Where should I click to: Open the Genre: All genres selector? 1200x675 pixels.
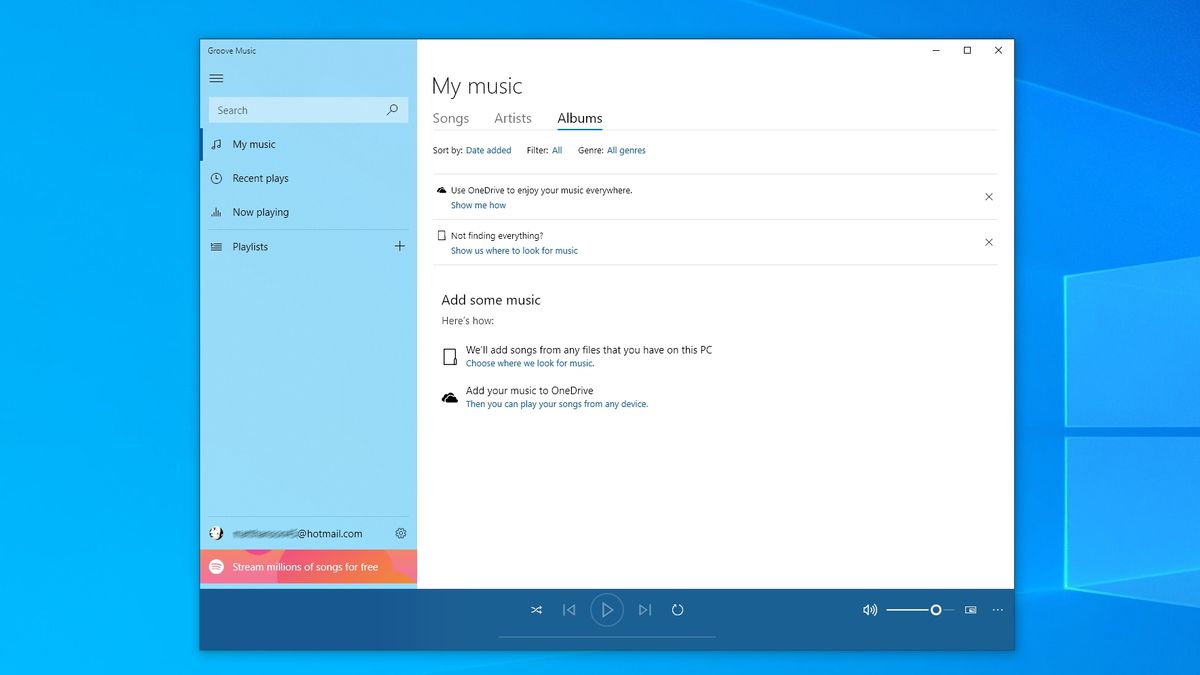[x=626, y=150]
